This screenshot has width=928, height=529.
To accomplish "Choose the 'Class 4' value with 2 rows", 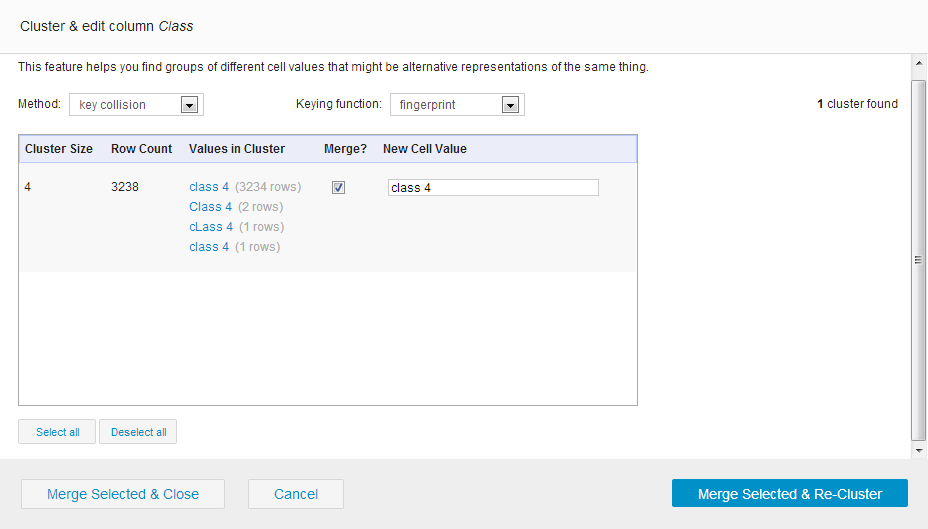I will click(x=210, y=207).
